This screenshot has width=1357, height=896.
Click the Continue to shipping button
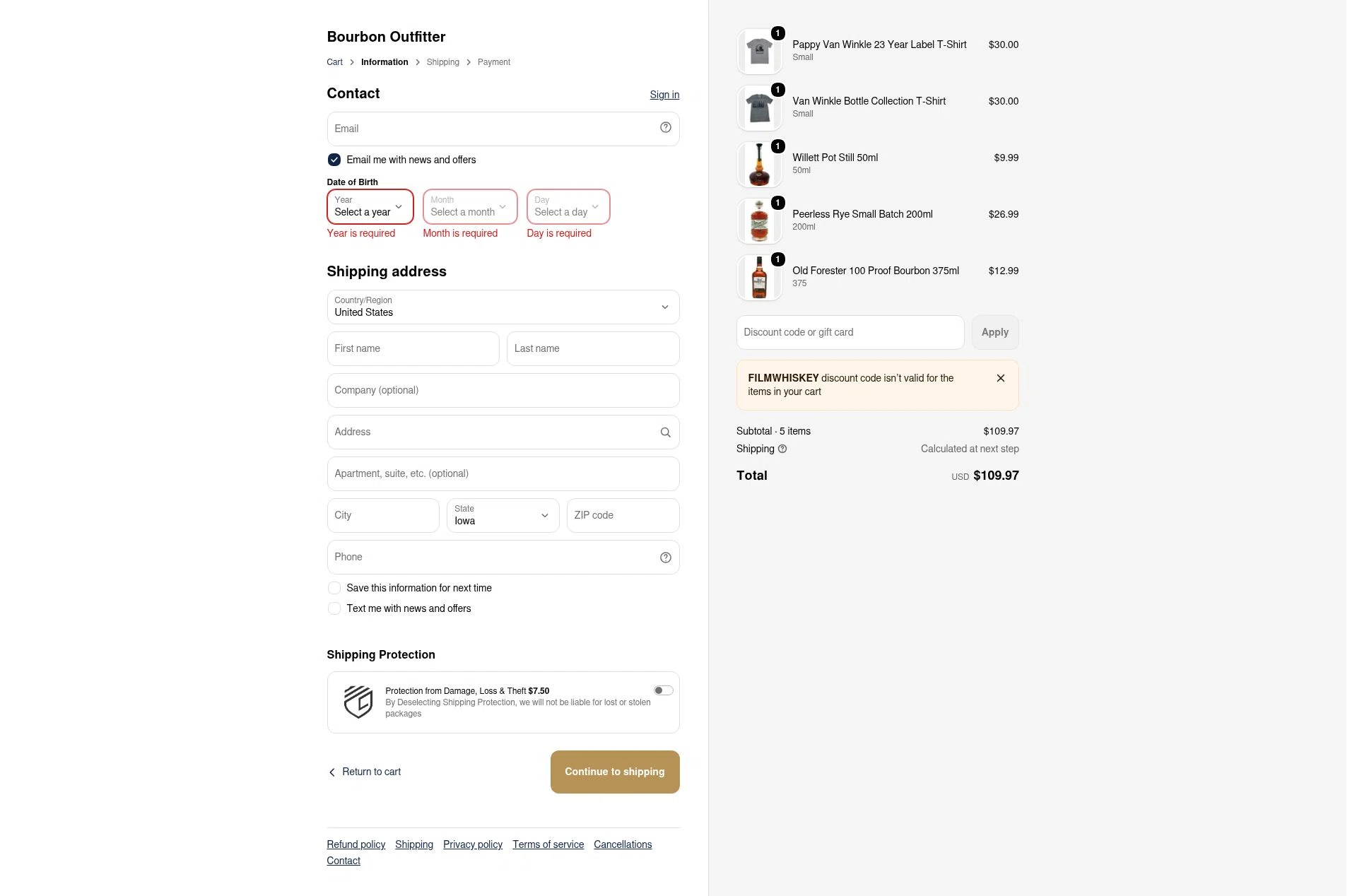tap(615, 772)
